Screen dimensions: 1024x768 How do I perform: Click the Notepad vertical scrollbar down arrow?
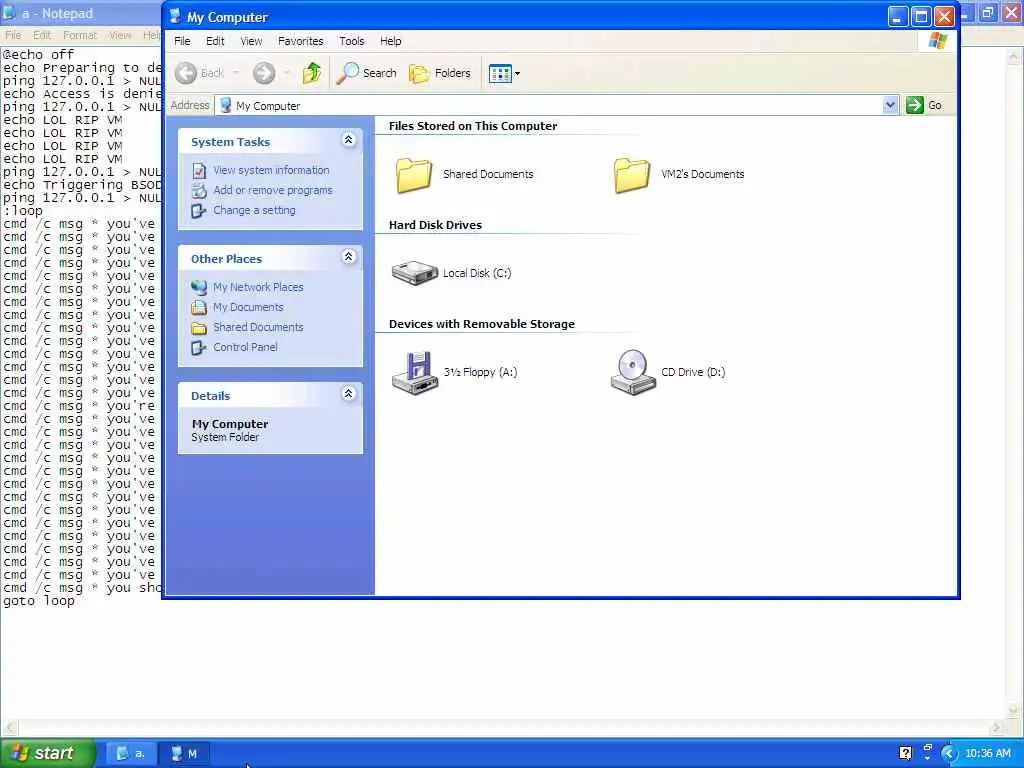(x=1014, y=710)
